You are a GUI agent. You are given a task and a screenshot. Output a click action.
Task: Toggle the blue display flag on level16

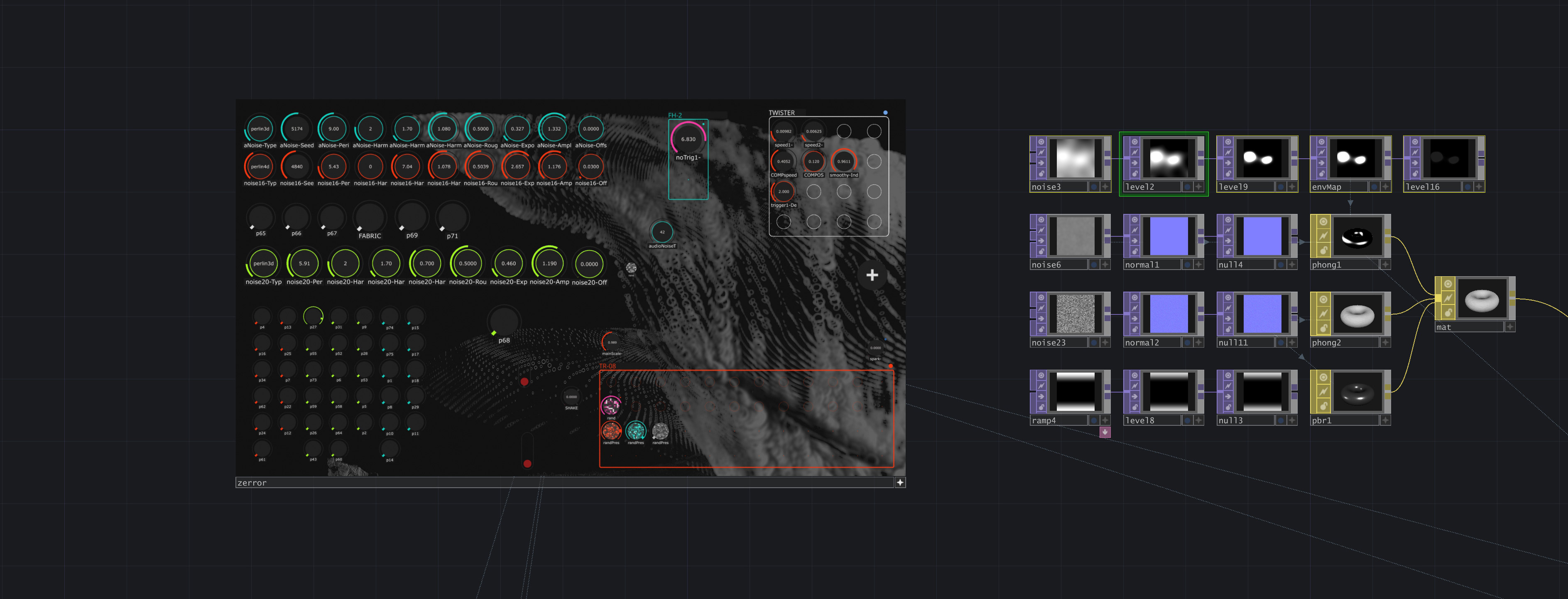[1468, 187]
